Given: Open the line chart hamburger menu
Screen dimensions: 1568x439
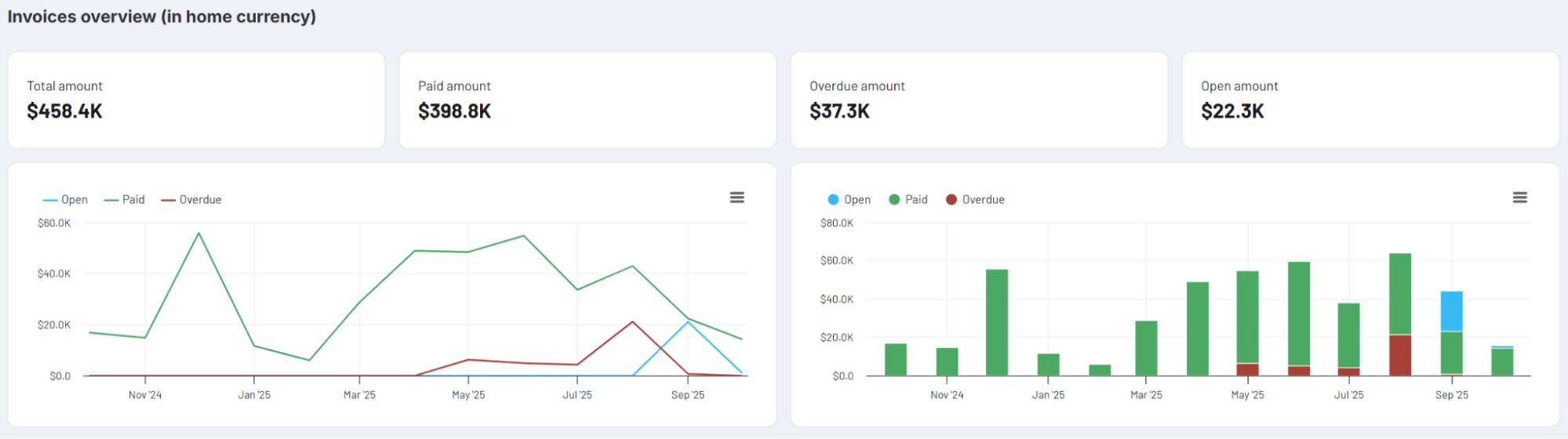Looking at the screenshot, I should [737, 198].
